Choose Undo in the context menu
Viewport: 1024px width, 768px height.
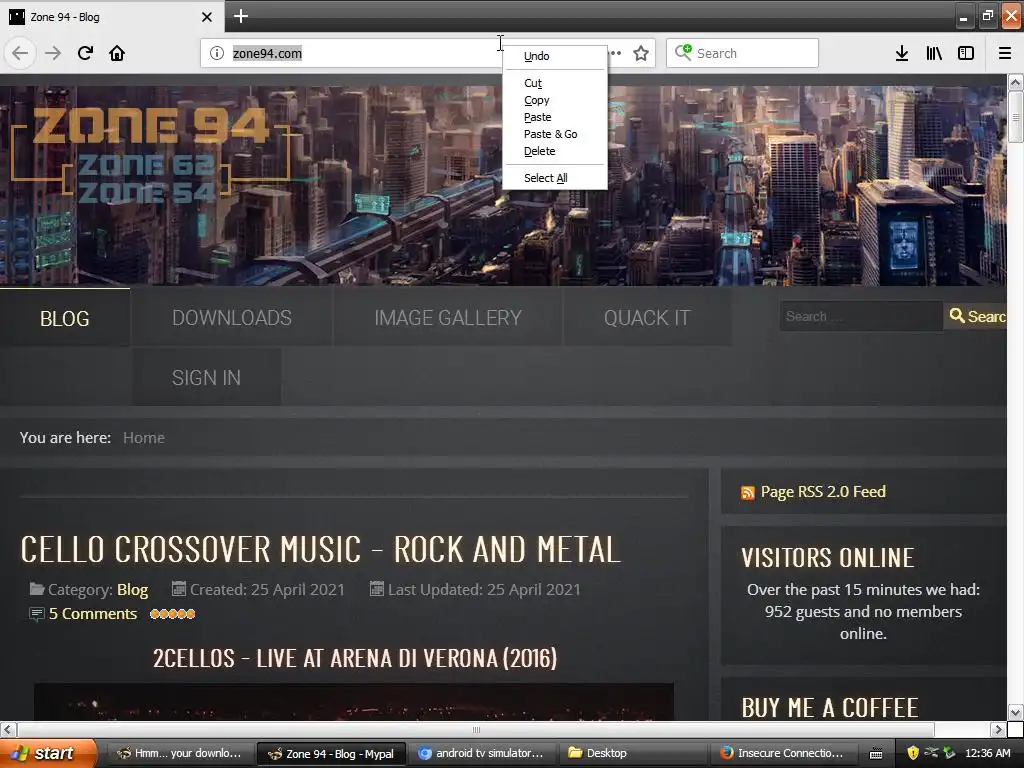[x=555, y=56]
